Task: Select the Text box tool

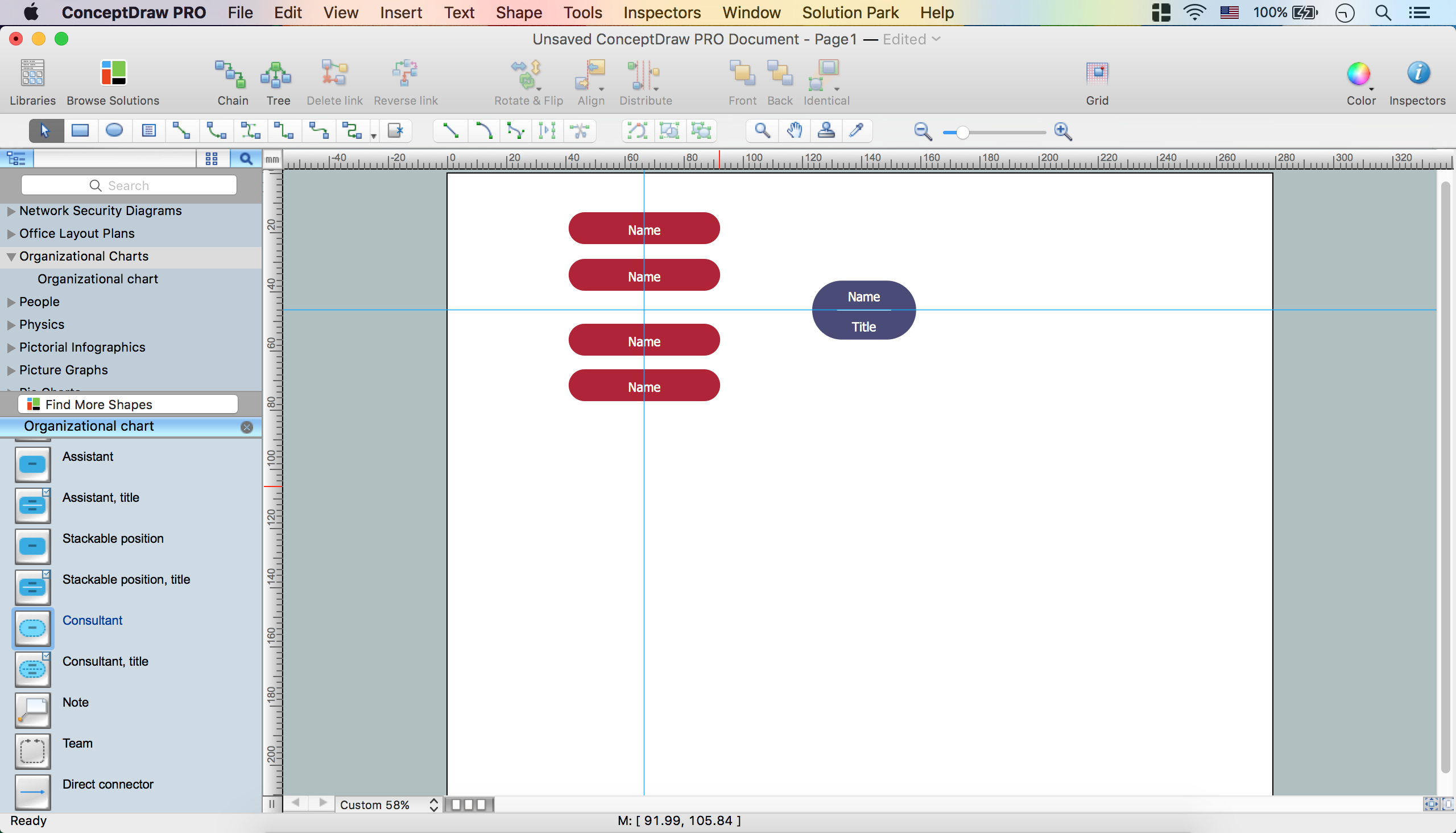Action: (148, 131)
